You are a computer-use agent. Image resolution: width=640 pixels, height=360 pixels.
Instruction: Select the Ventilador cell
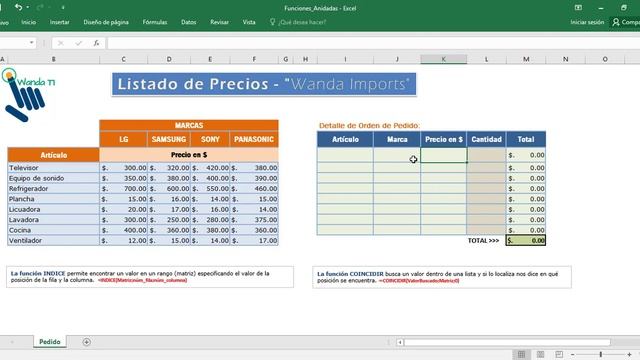[53, 240]
